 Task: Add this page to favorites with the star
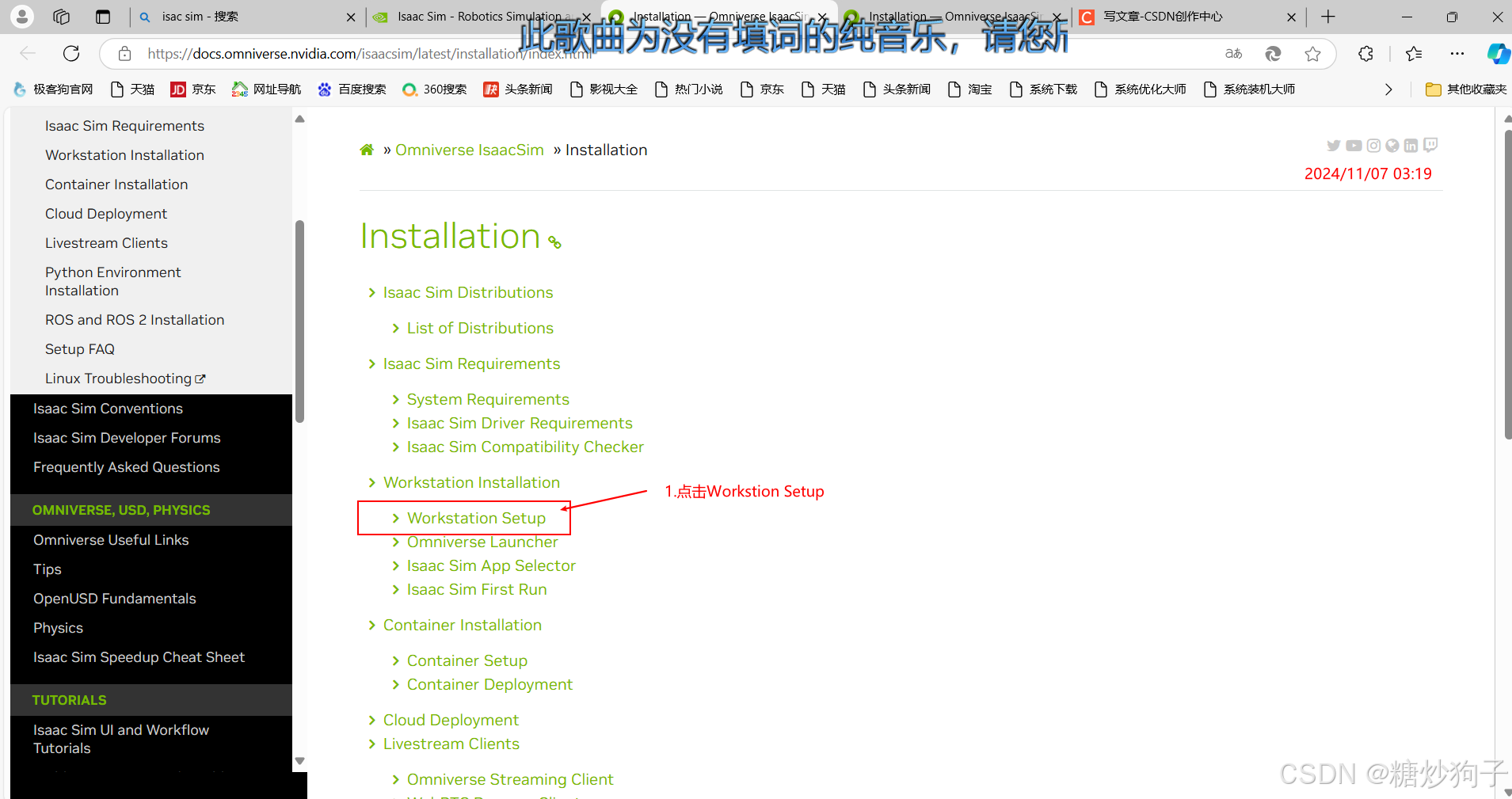pos(1312,54)
